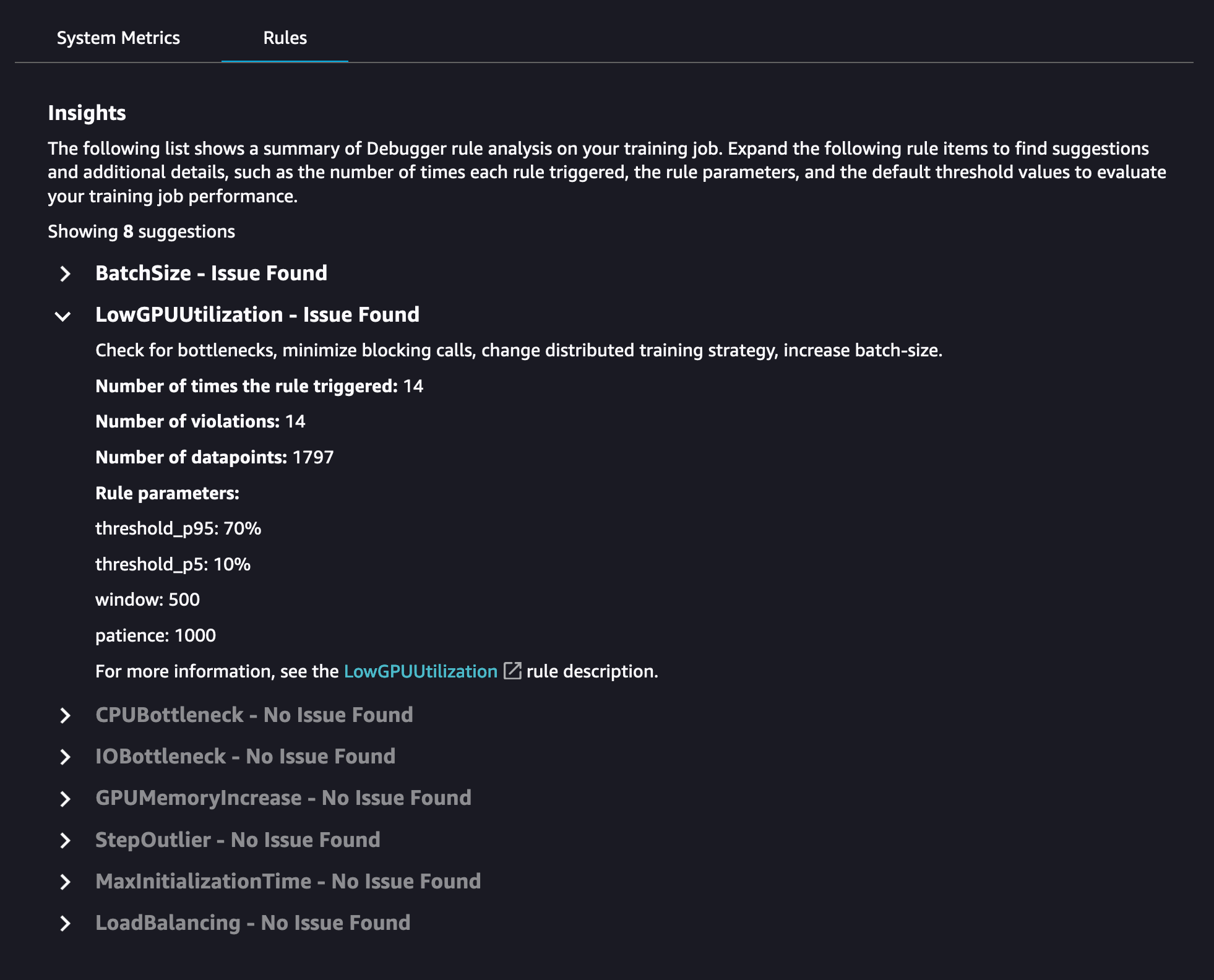Screen dimensions: 1214x980
Task: Click the chevron arrow beside CPUBottleneck
Action: coord(65,715)
